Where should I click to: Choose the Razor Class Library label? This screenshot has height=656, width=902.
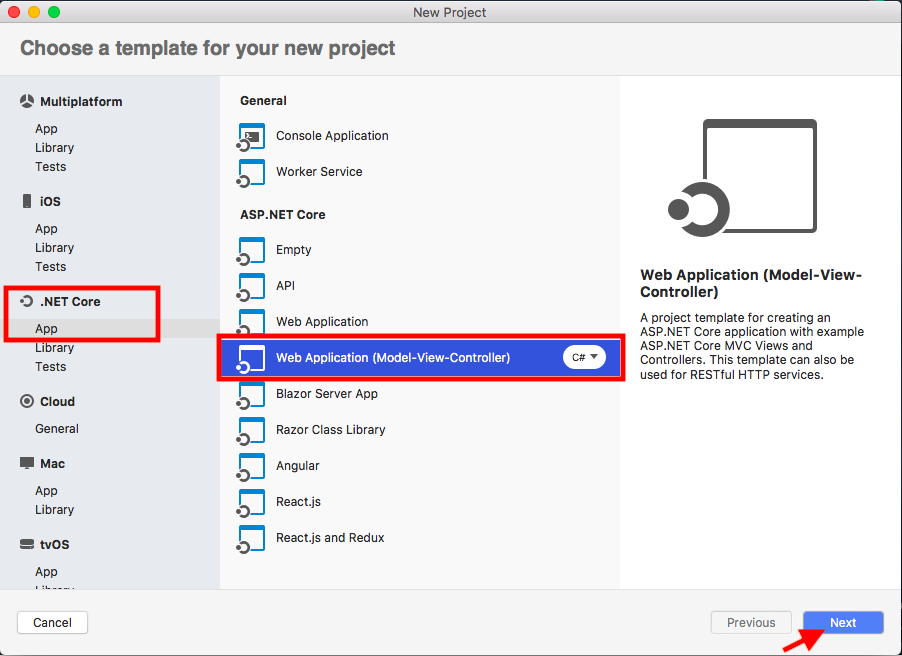click(x=331, y=430)
